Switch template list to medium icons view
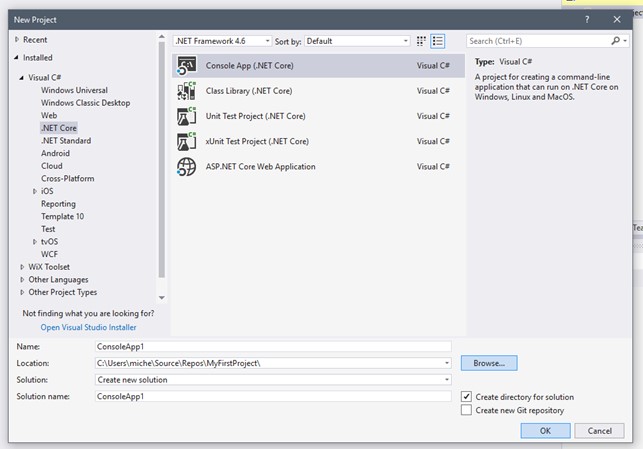643x449 pixels. tap(438, 41)
